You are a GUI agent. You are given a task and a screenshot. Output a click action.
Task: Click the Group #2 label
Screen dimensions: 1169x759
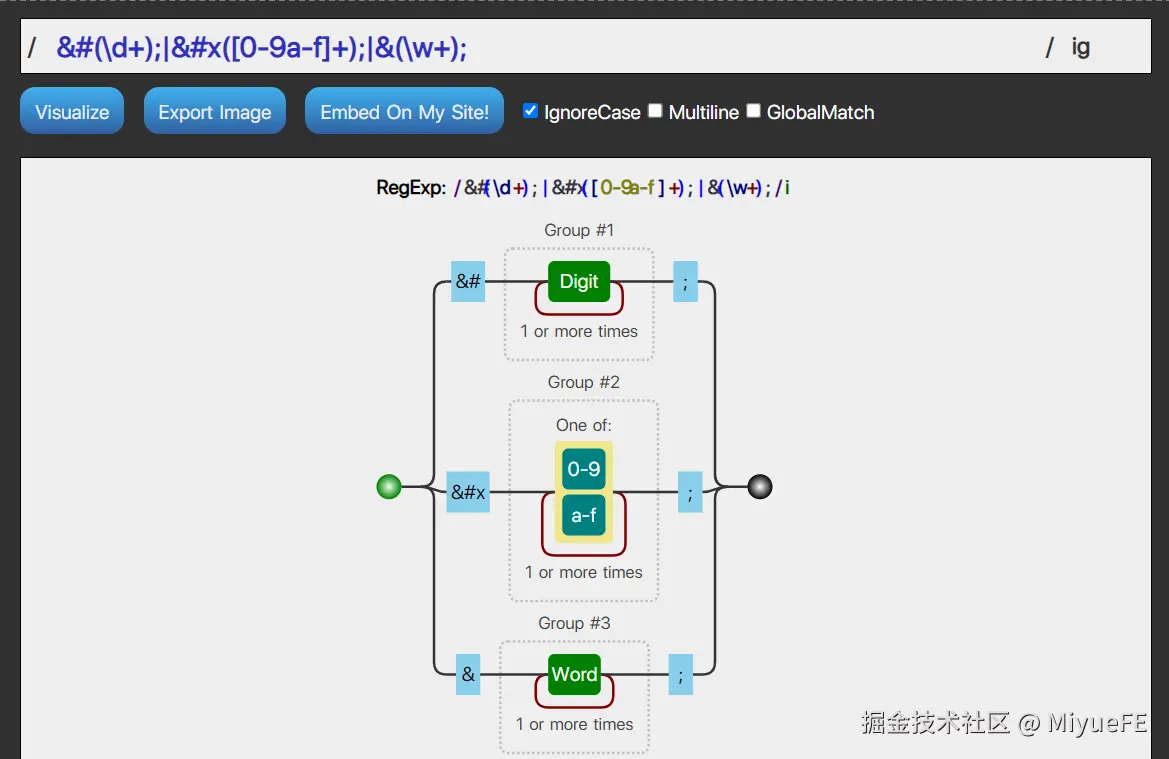click(584, 382)
